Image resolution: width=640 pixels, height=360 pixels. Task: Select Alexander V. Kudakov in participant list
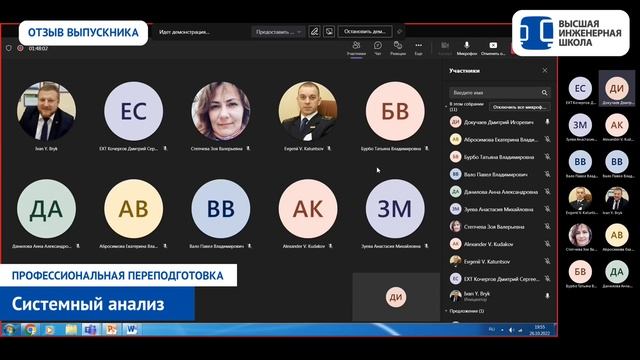point(499,244)
